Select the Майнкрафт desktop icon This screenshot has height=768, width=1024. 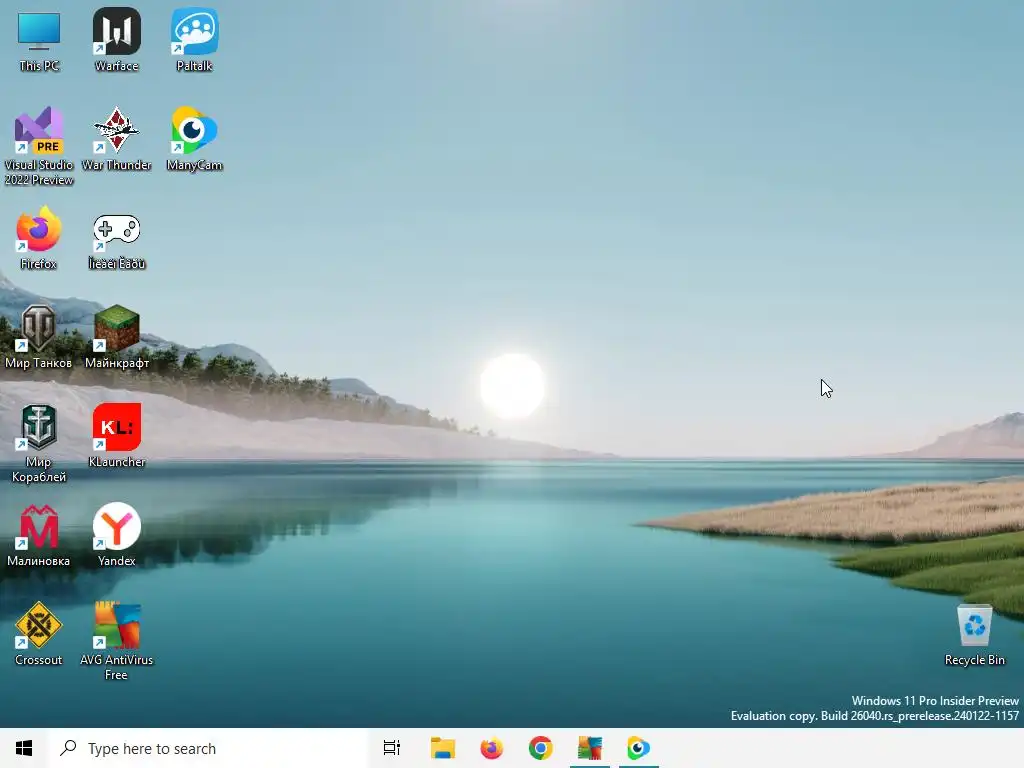coord(116,338)
